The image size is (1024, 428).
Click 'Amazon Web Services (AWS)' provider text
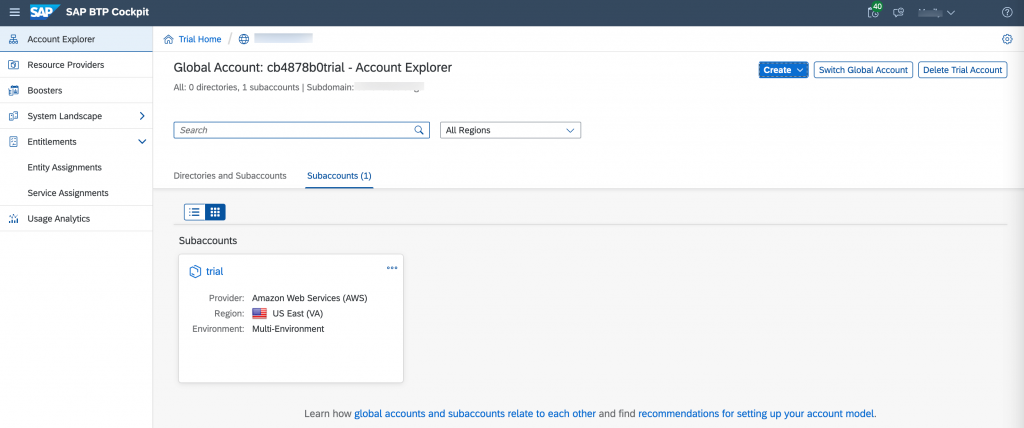[x=310, y=298]
